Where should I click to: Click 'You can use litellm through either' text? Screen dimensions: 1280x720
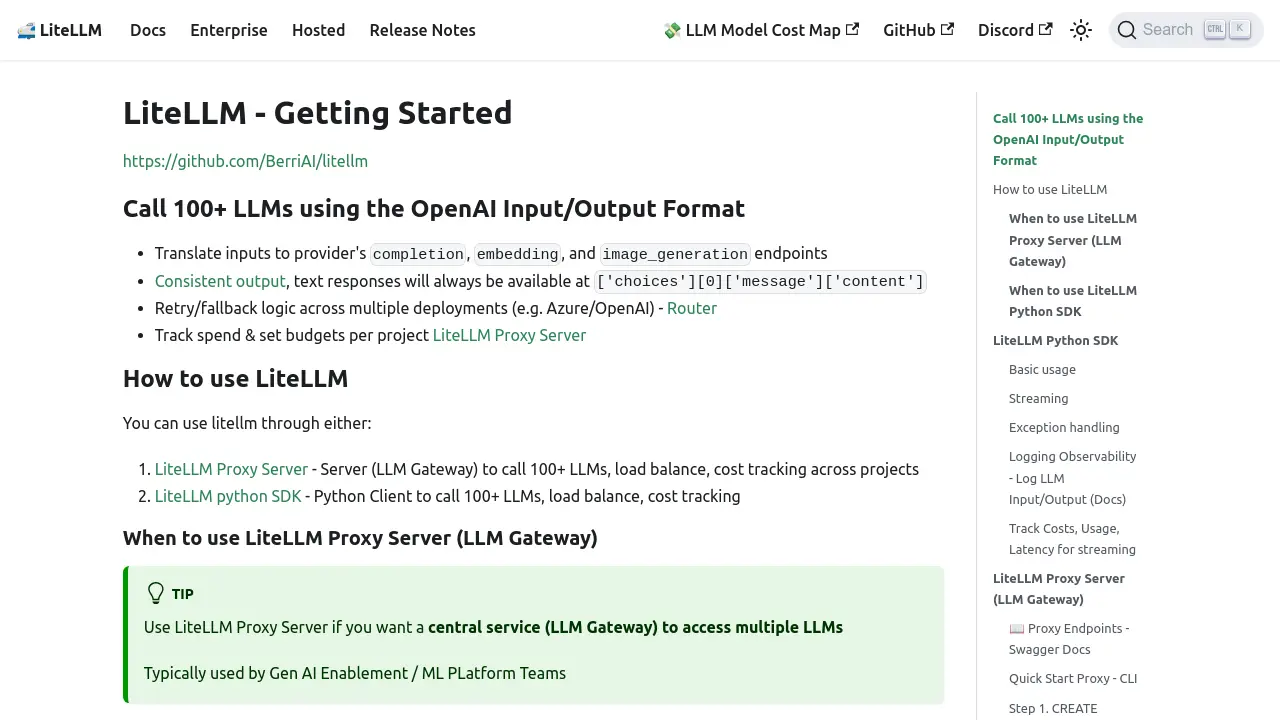247,423
